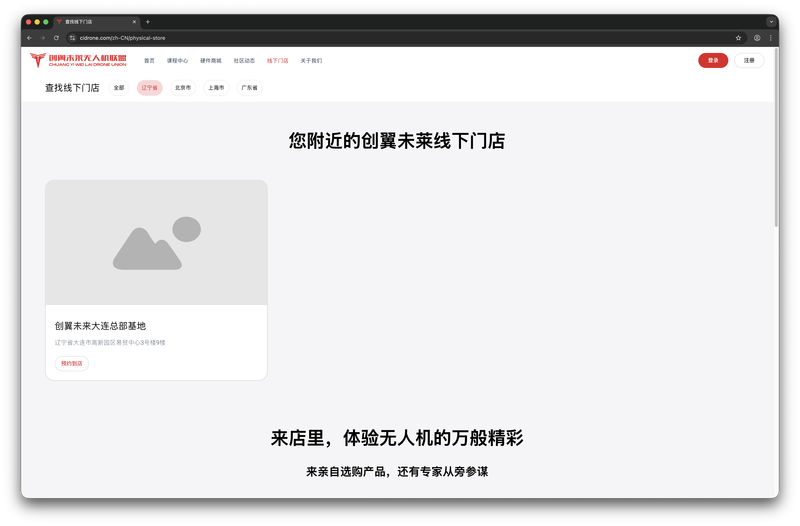Open a new tab with plus button

(148, 22)
